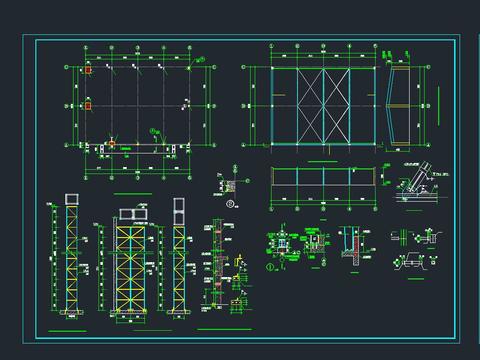Click the green vertical line at the far right
Viewport: 480px width, 360px height.
point(439,106)
